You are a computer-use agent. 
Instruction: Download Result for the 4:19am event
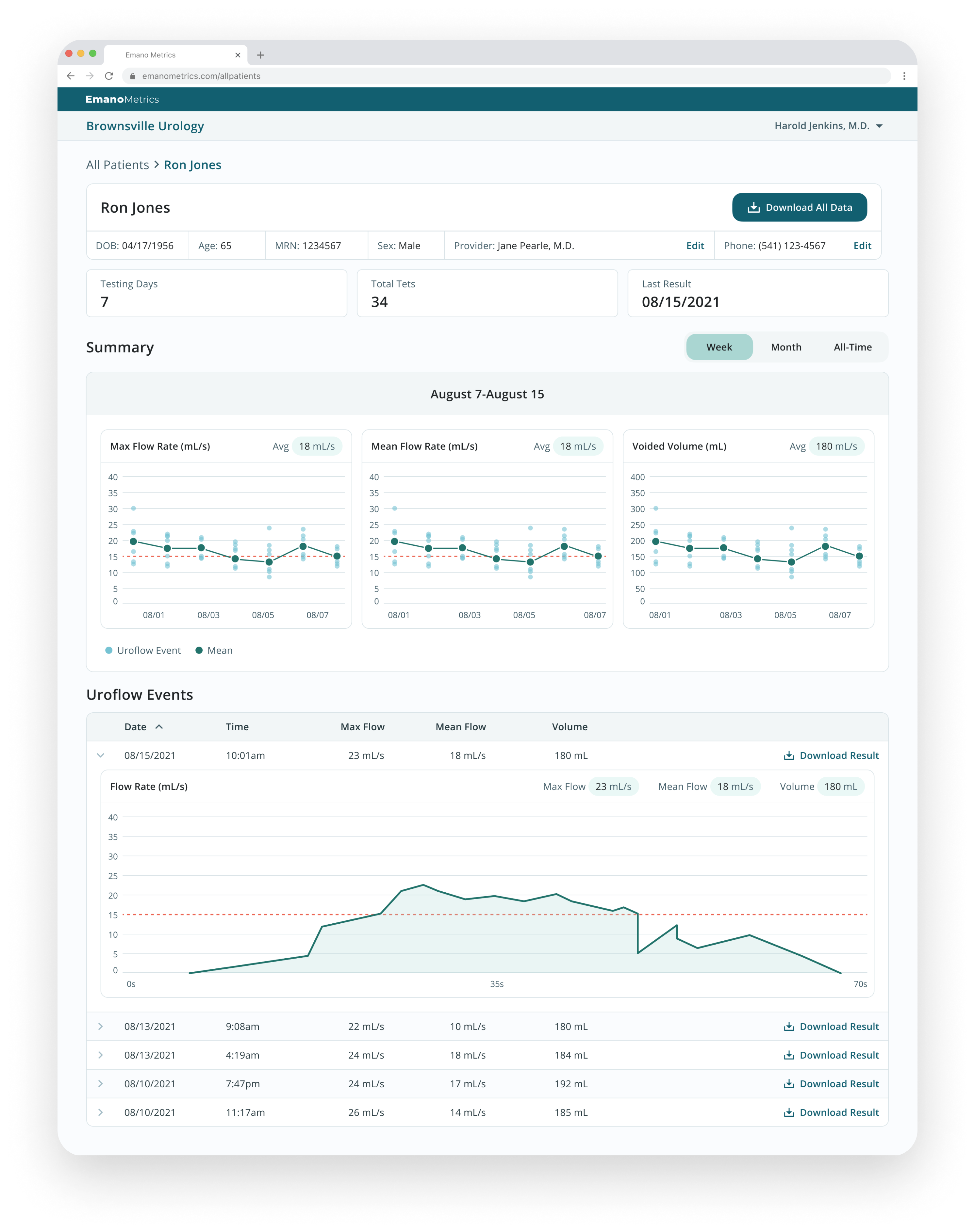point(831,1055)
